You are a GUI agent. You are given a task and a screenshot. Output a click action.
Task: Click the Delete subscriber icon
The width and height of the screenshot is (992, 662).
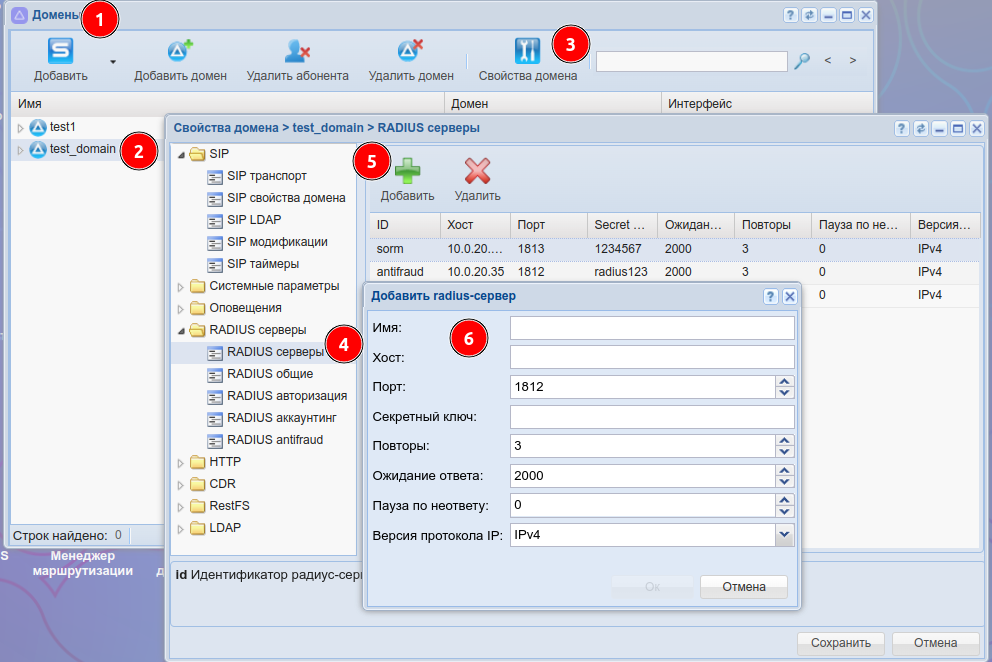point(297,52)
